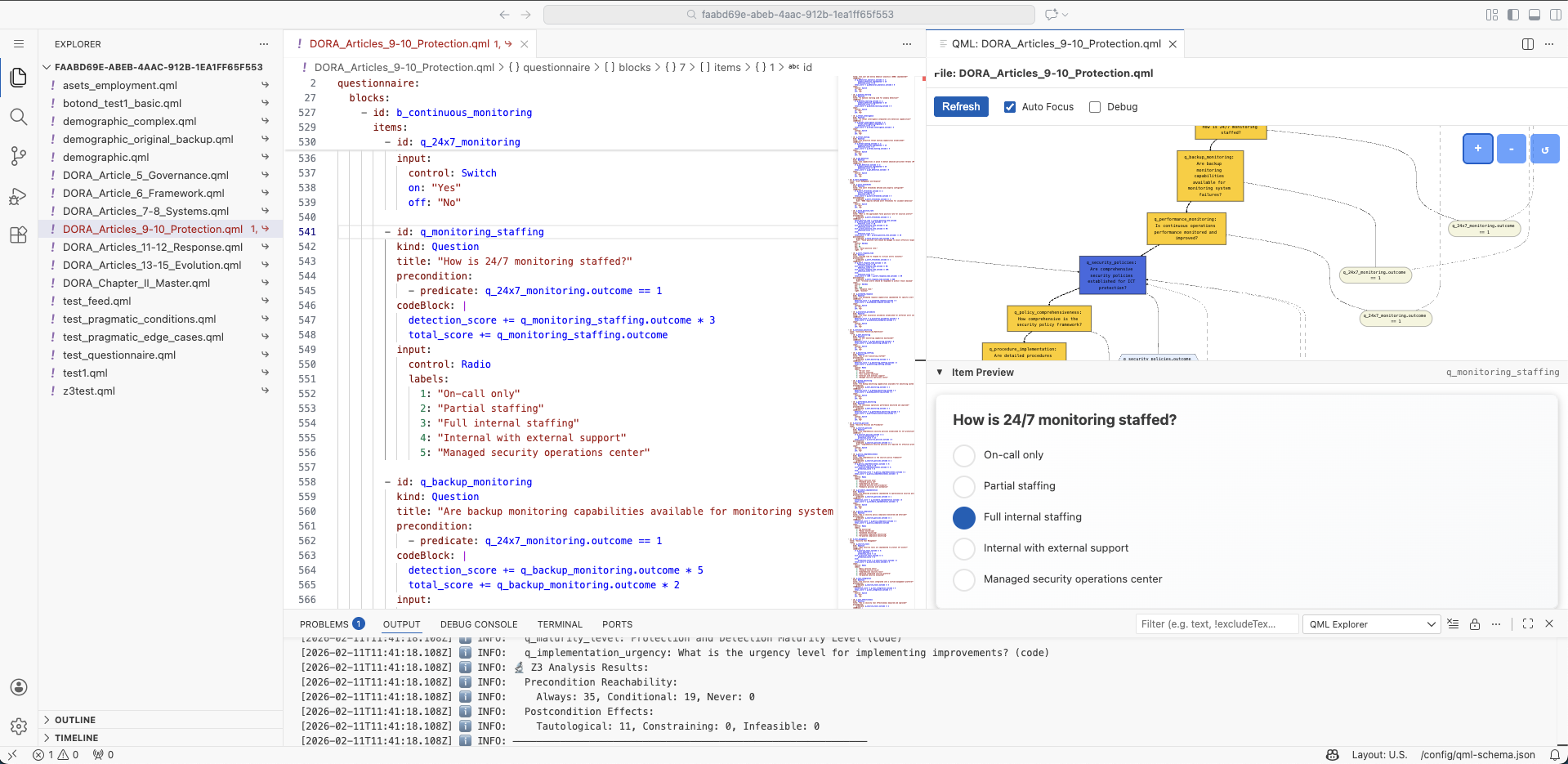Reset the QML graph view orientation
This screenshot has height=764, width=1568.
1545,149
